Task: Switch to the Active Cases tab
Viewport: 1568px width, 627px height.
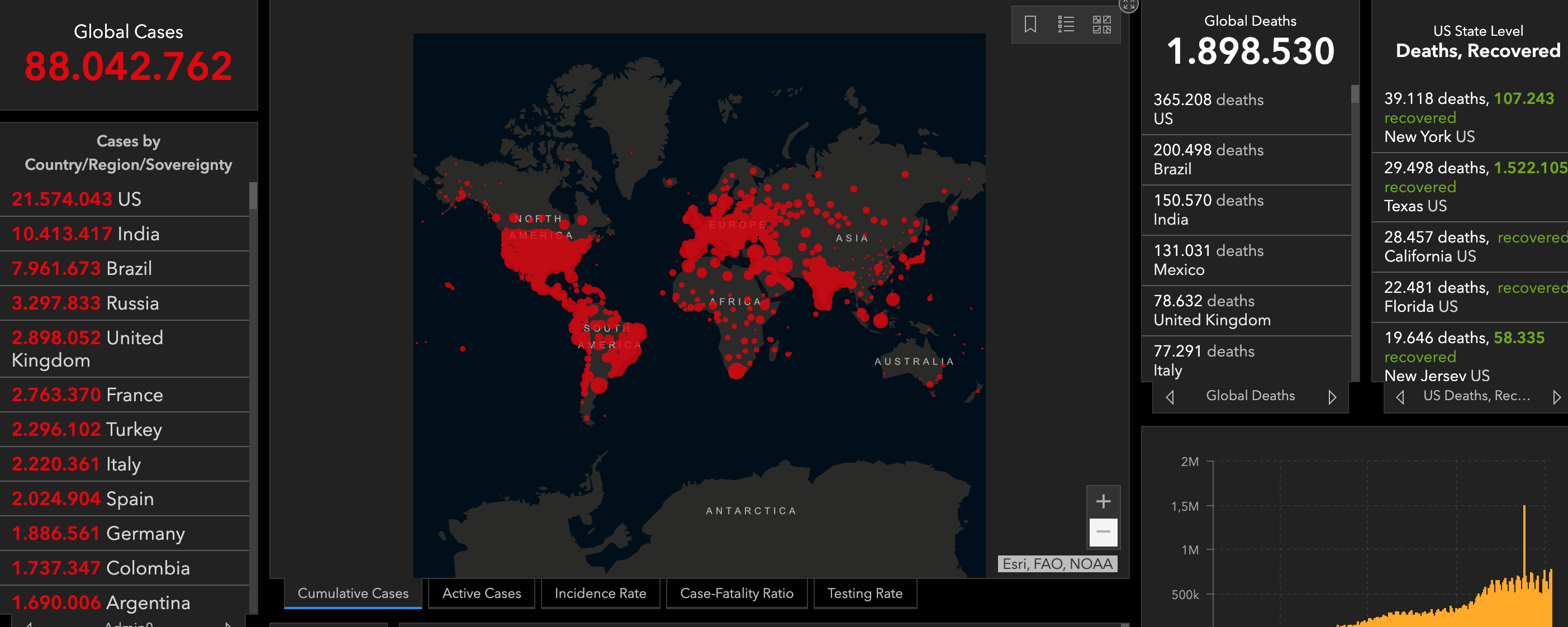Action: coord(482,593)
